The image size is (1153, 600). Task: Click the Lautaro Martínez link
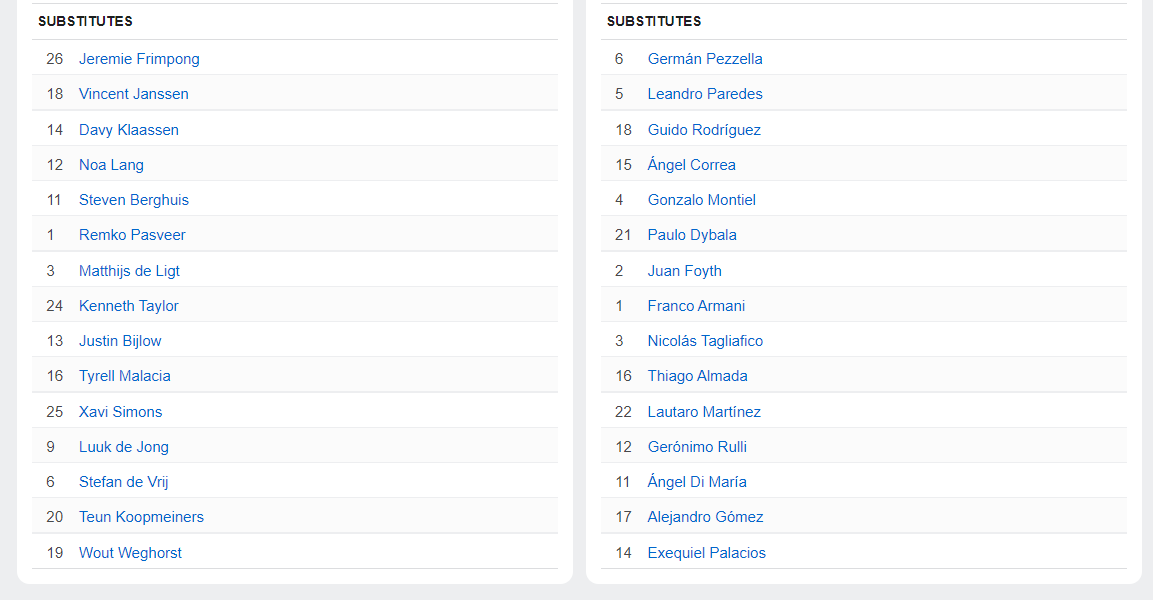[x=704, y=412]
